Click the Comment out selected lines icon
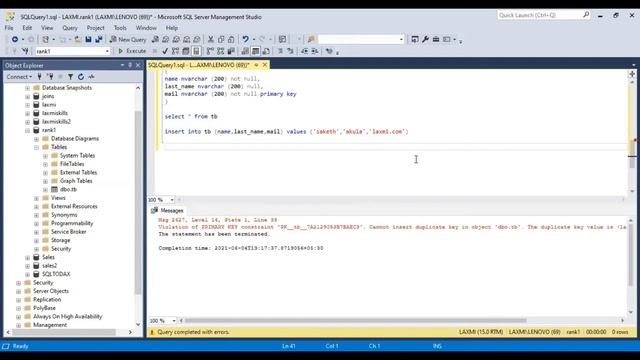This screenshot has width=640, height=360. tap(280, 51)
